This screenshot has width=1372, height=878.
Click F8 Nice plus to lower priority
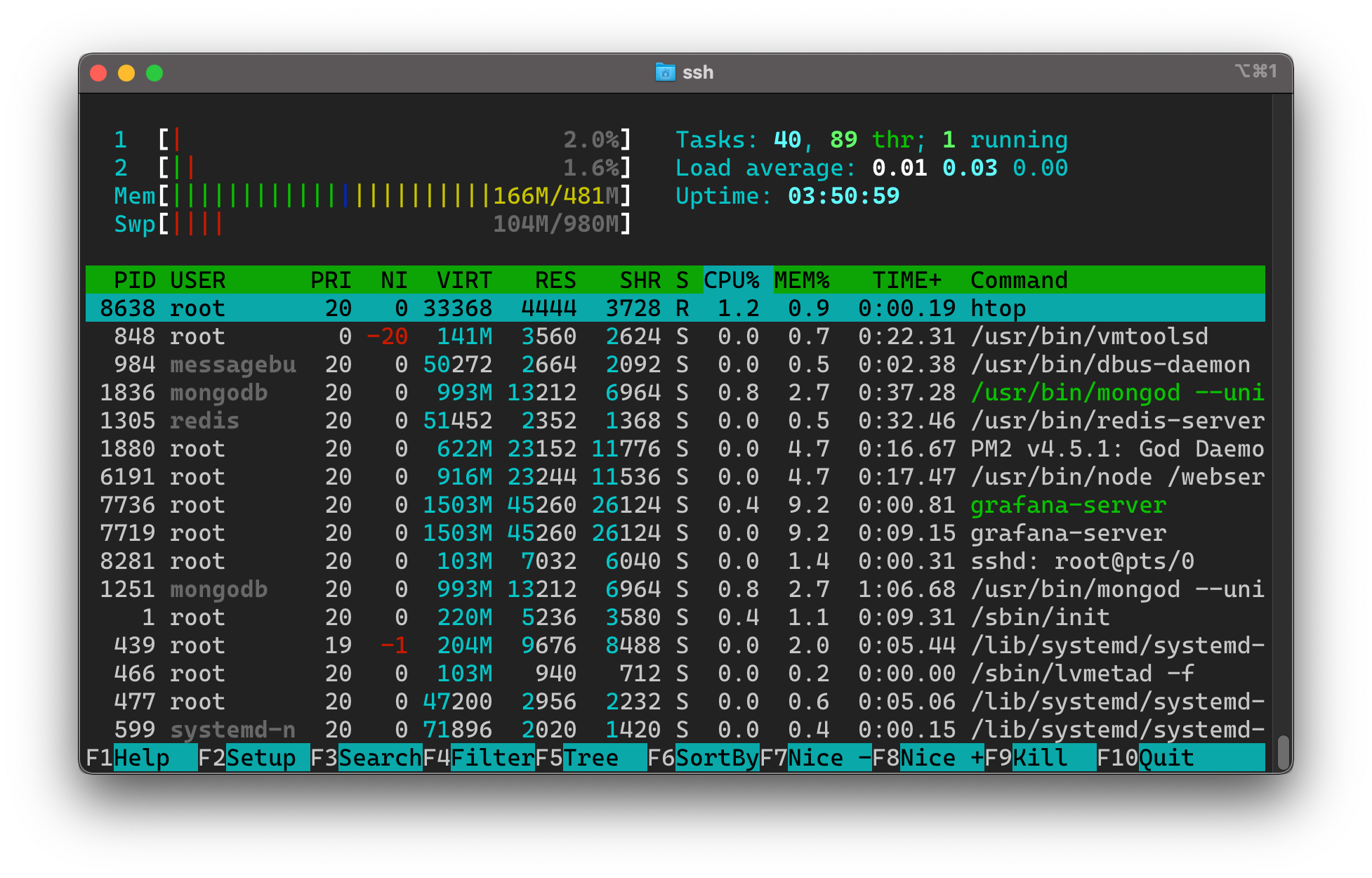coord(928,758)
